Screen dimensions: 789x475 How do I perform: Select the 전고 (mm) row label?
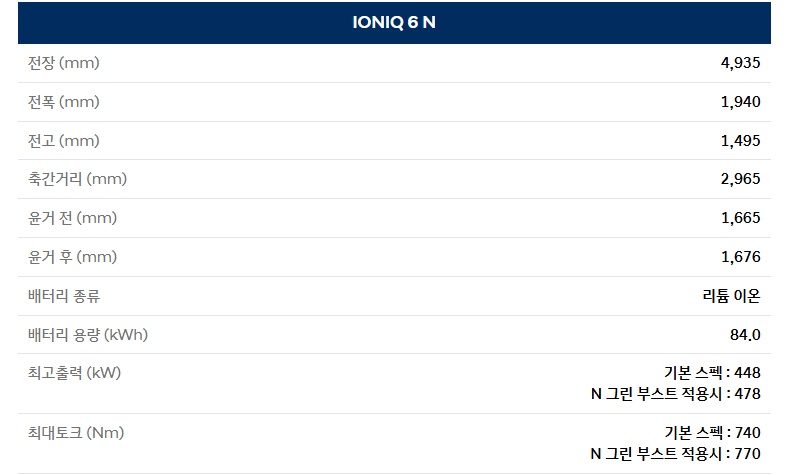pos(64,141)
